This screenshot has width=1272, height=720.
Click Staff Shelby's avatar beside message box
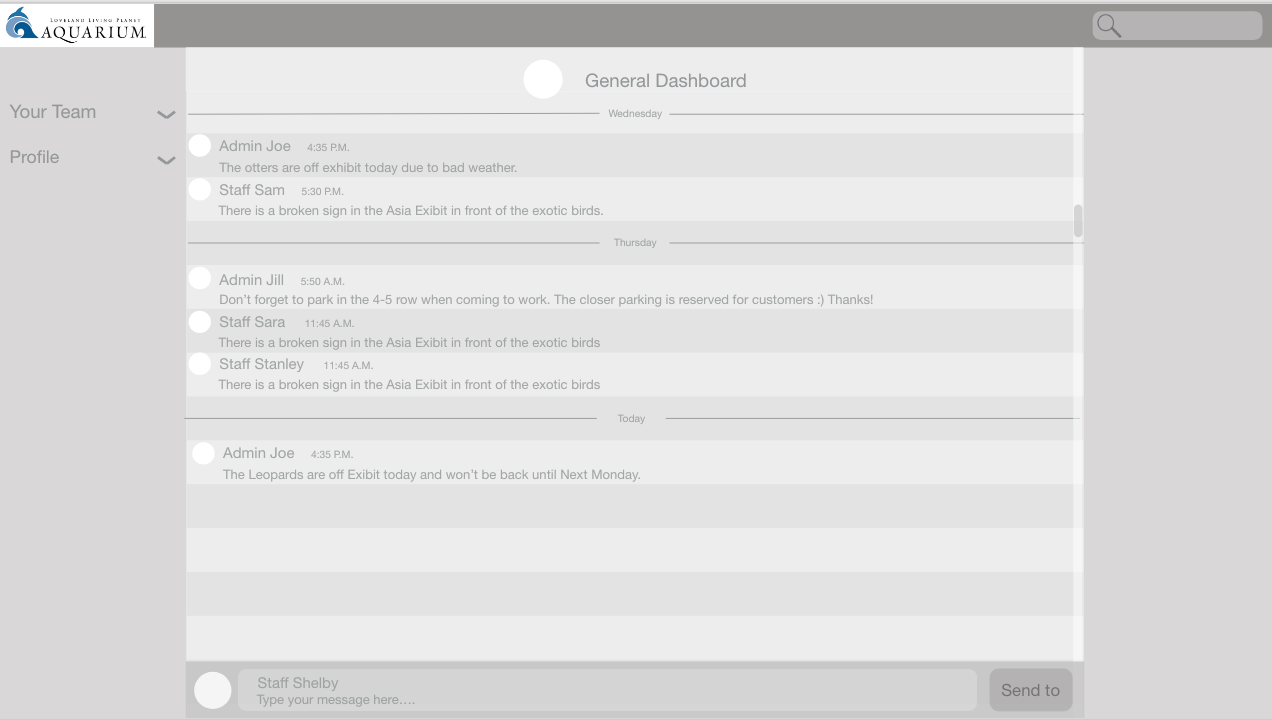tap(213, 690)
